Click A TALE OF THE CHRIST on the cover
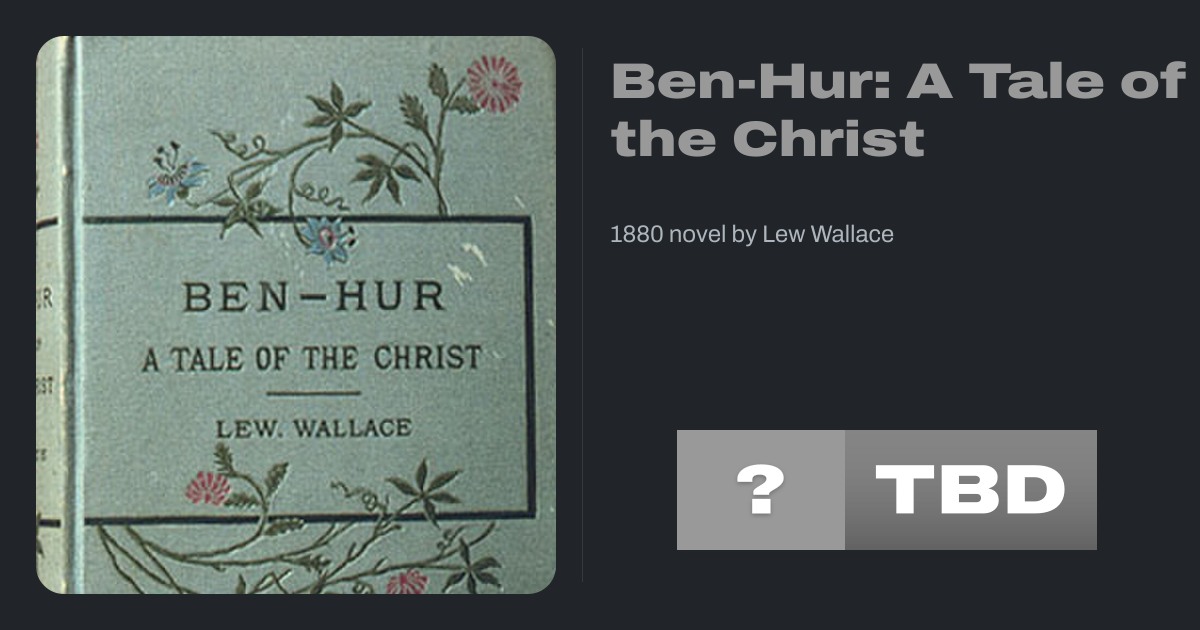 click(x=311, y=358)
